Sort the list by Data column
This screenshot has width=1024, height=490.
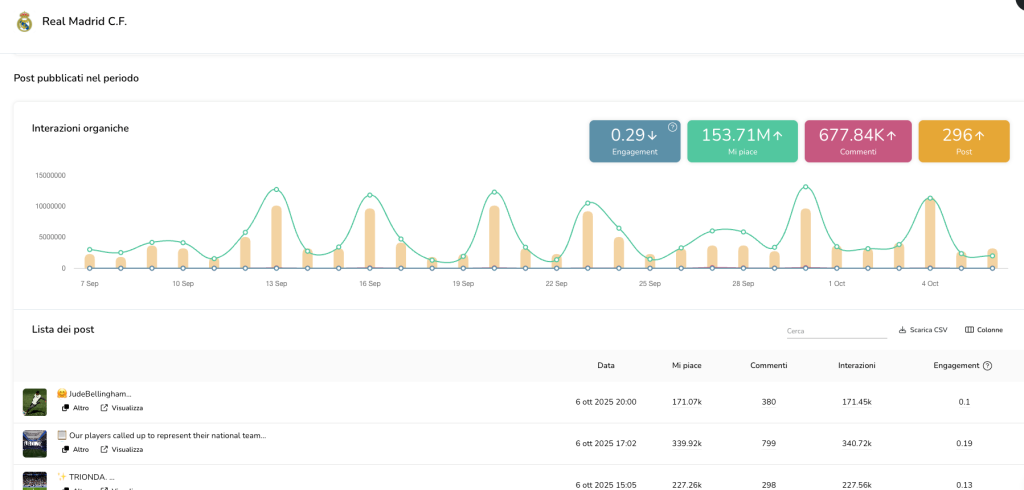click(x=605, y=366)
